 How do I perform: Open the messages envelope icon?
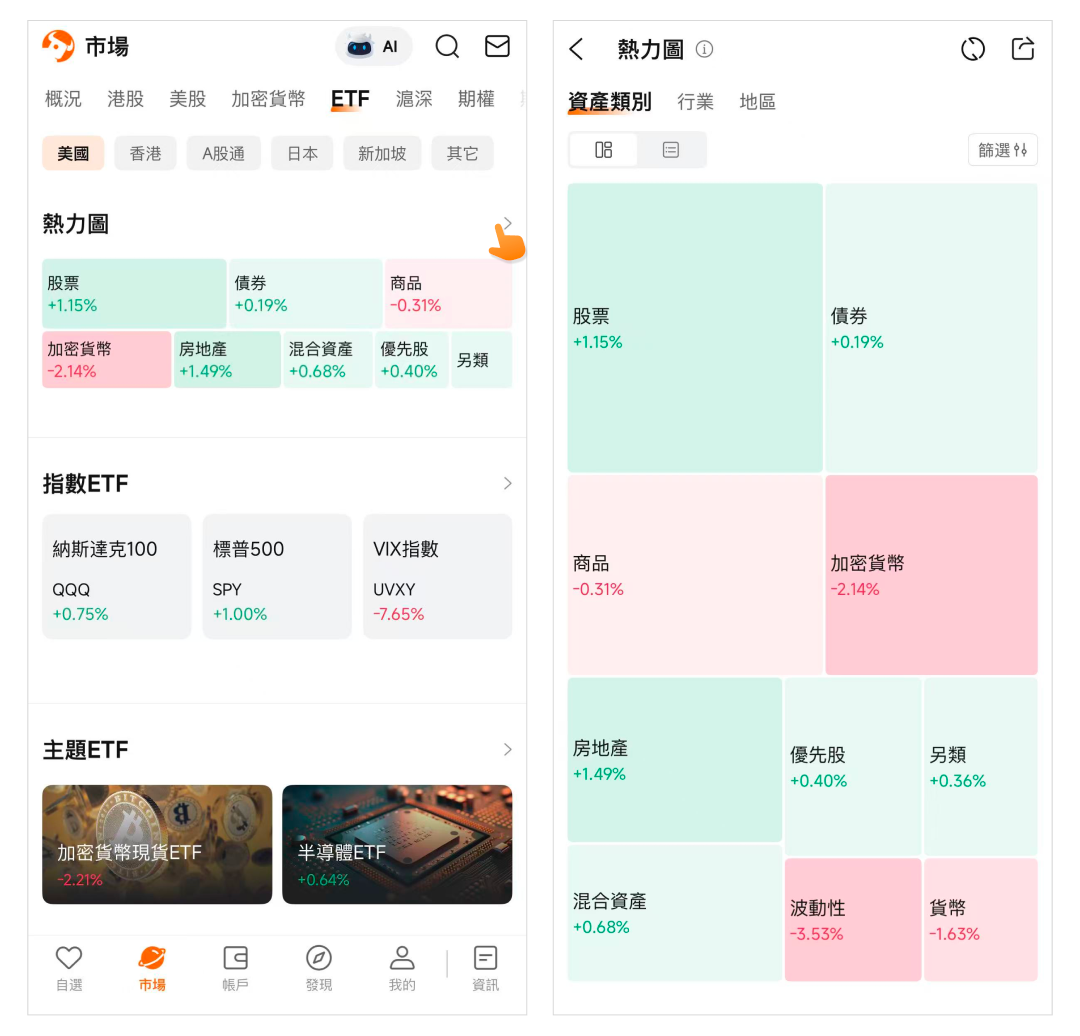click(497, 47)
